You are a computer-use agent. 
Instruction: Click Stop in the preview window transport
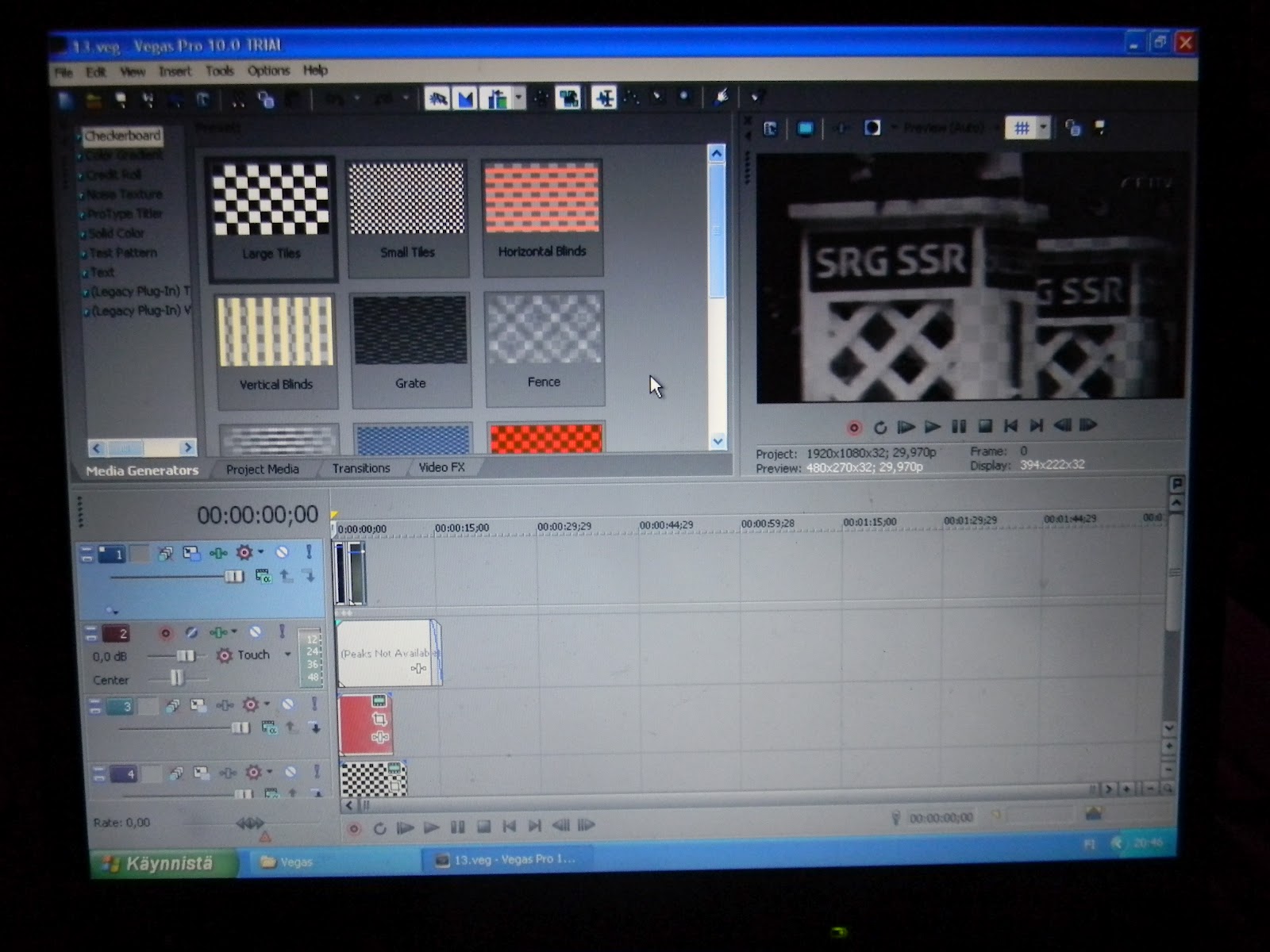(x=985, y=426)
